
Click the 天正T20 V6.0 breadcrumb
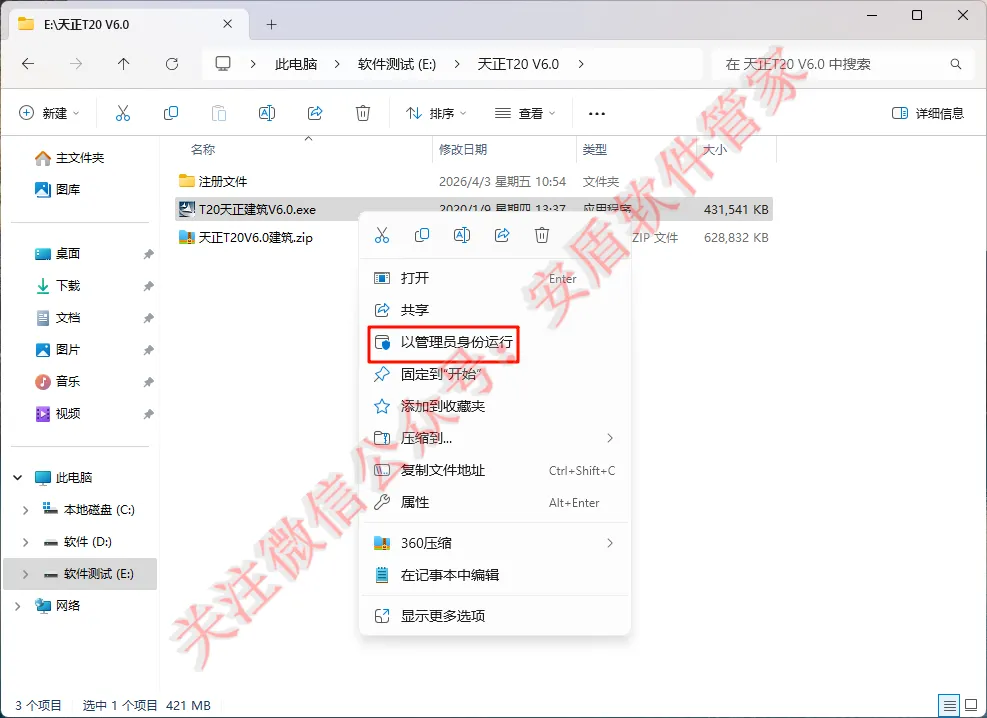tap(518, 64)
